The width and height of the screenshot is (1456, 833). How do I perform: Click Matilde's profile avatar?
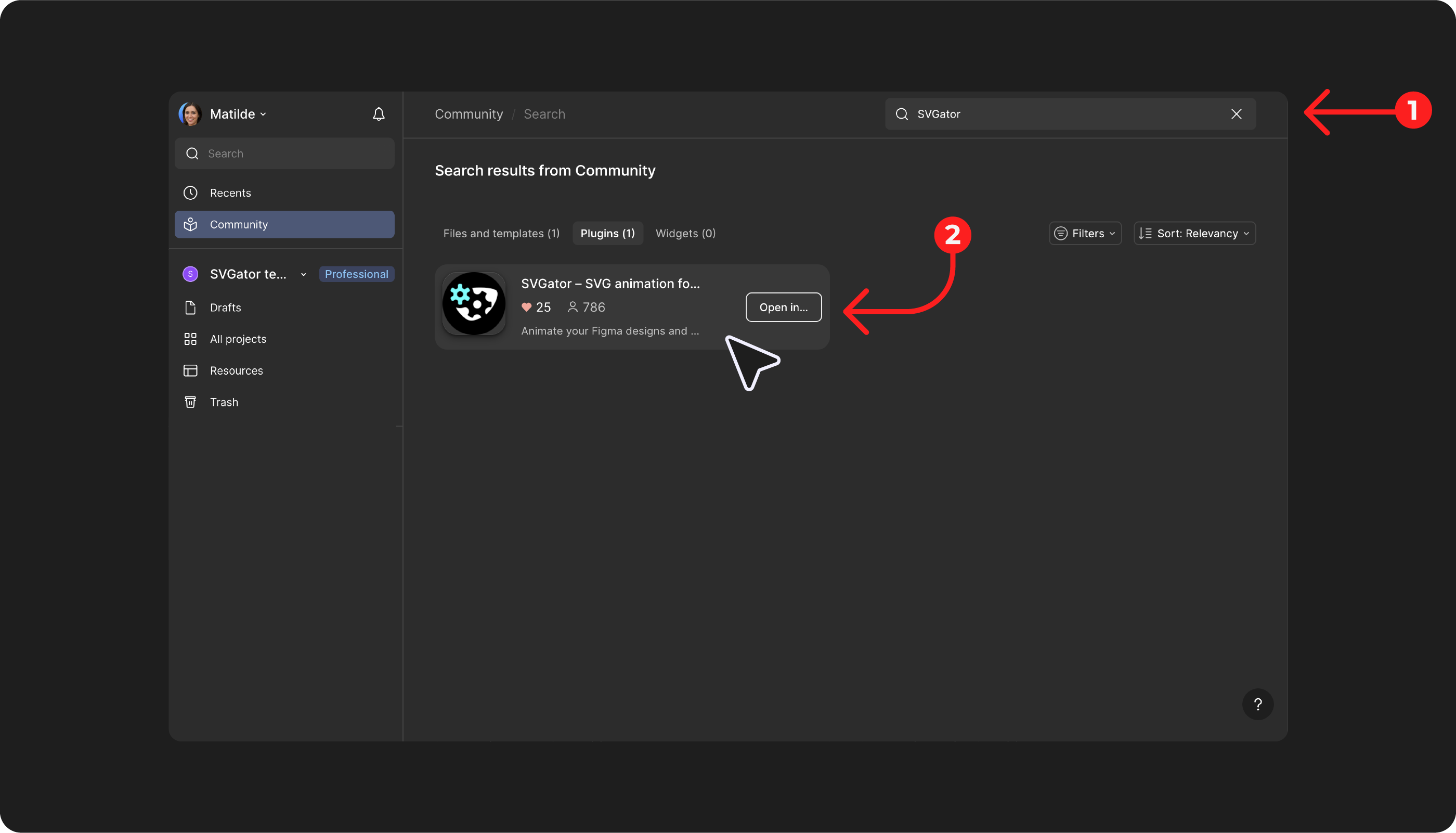pos(190,114)
